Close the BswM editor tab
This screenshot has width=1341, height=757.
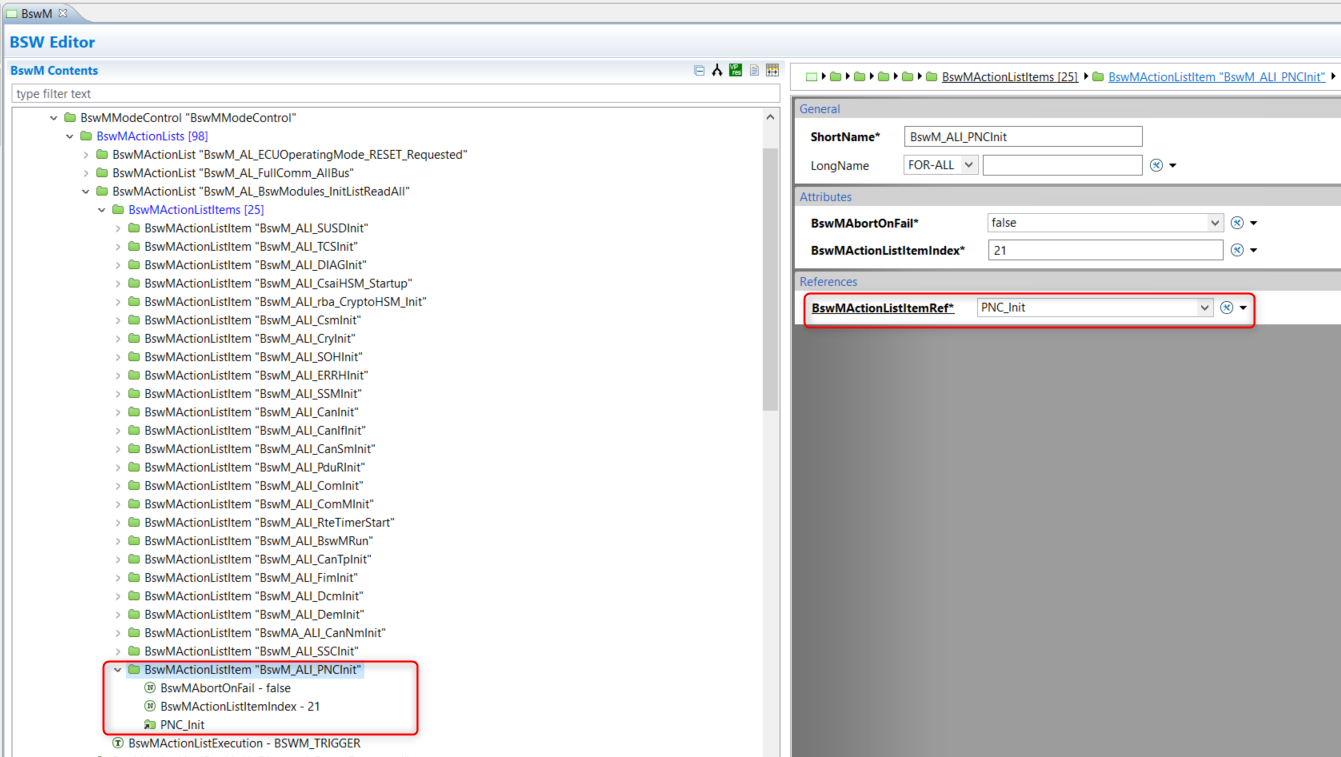[x=63, y=13]
